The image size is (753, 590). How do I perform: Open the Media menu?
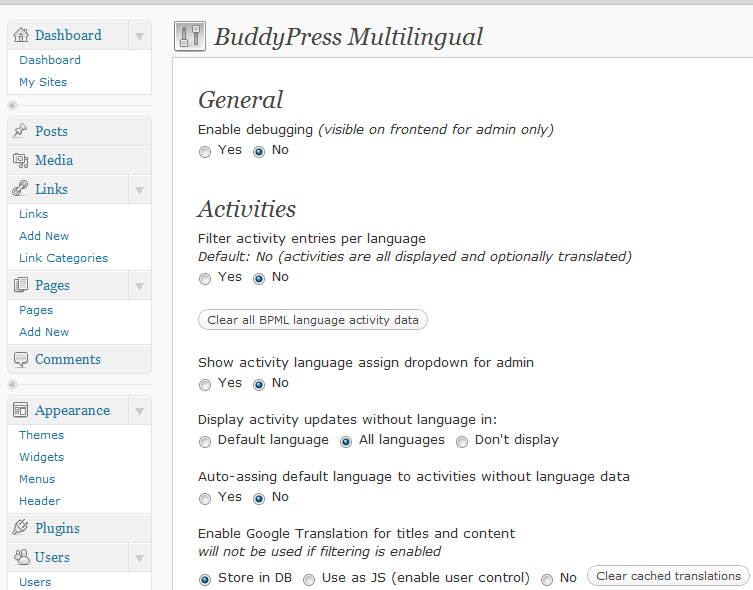pos(54,160)
